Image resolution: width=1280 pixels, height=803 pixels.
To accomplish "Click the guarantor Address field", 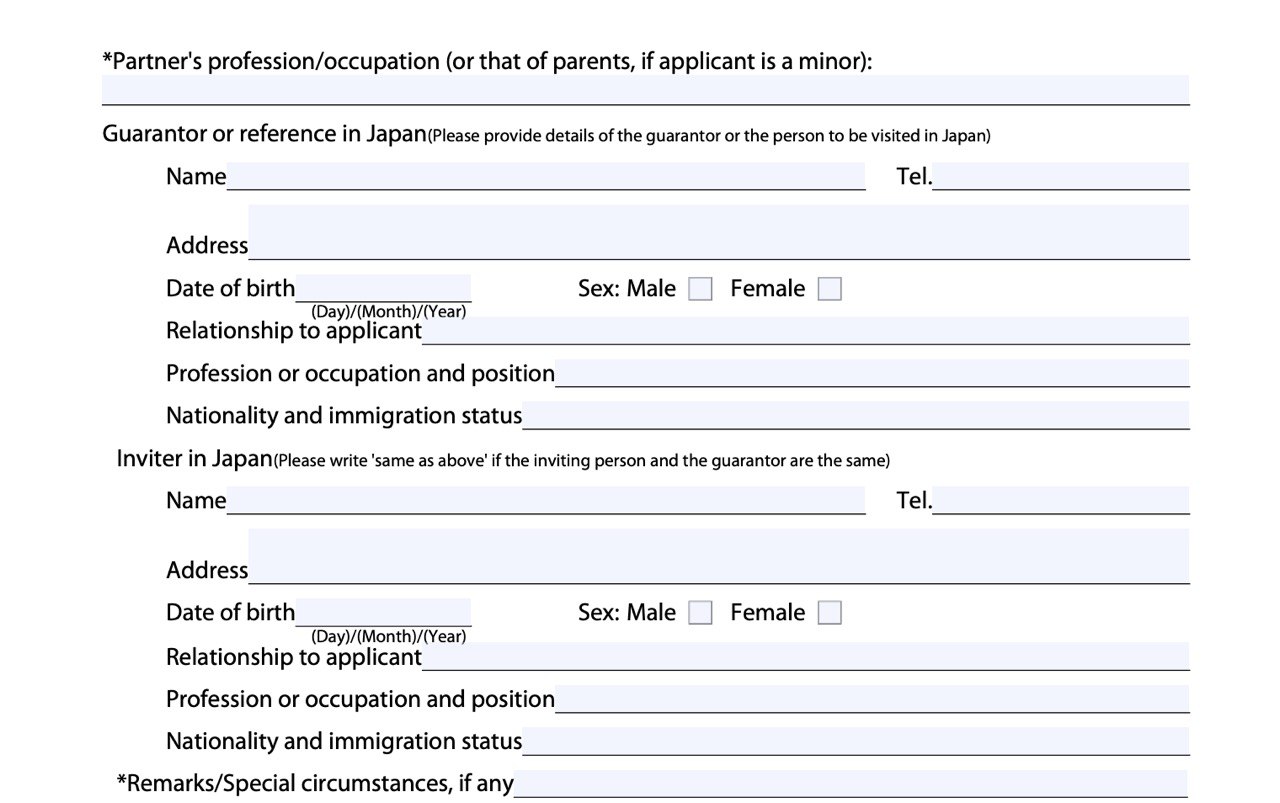I will coord(719,232).
